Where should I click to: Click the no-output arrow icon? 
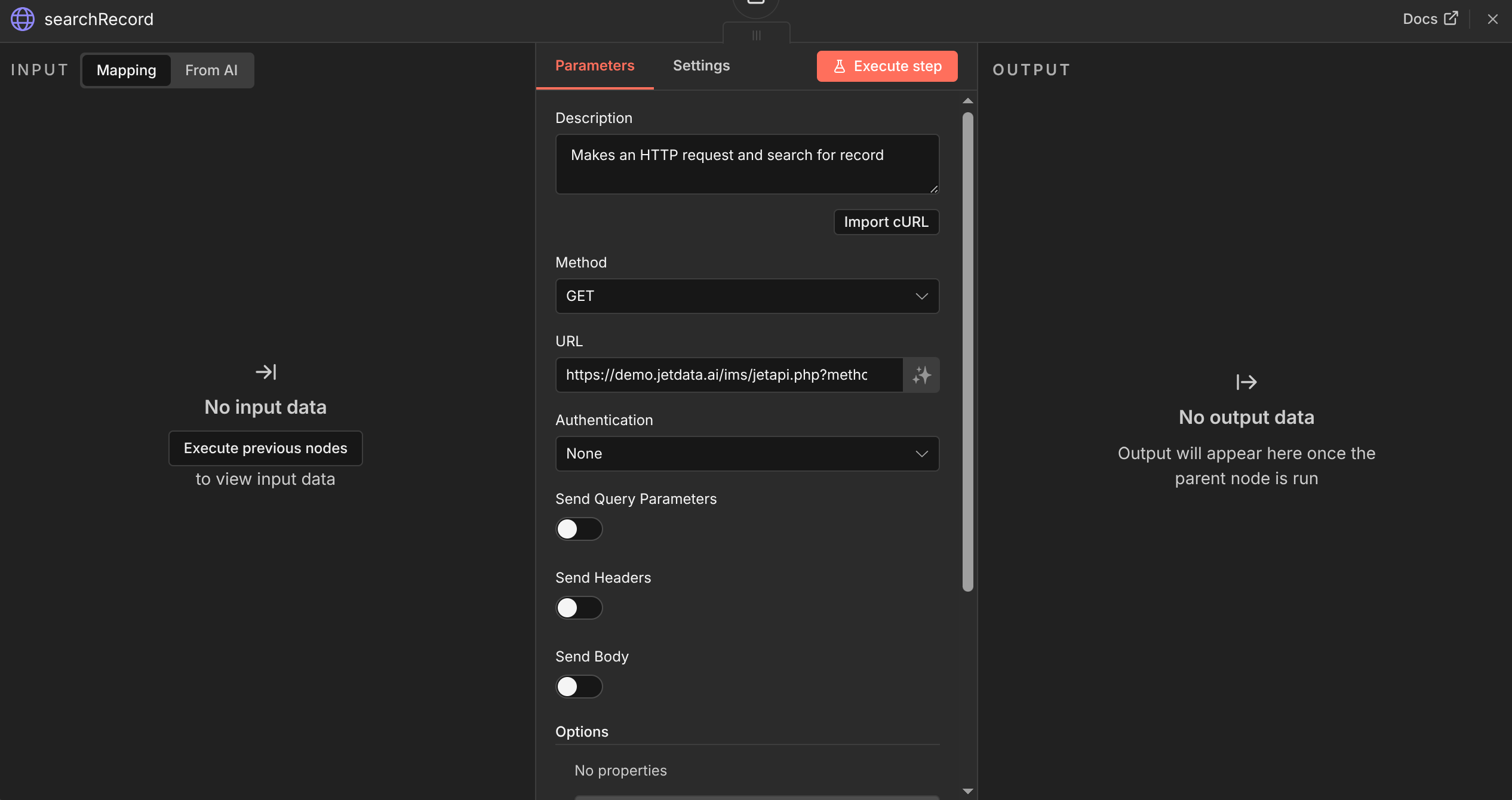click(1246, 382)
